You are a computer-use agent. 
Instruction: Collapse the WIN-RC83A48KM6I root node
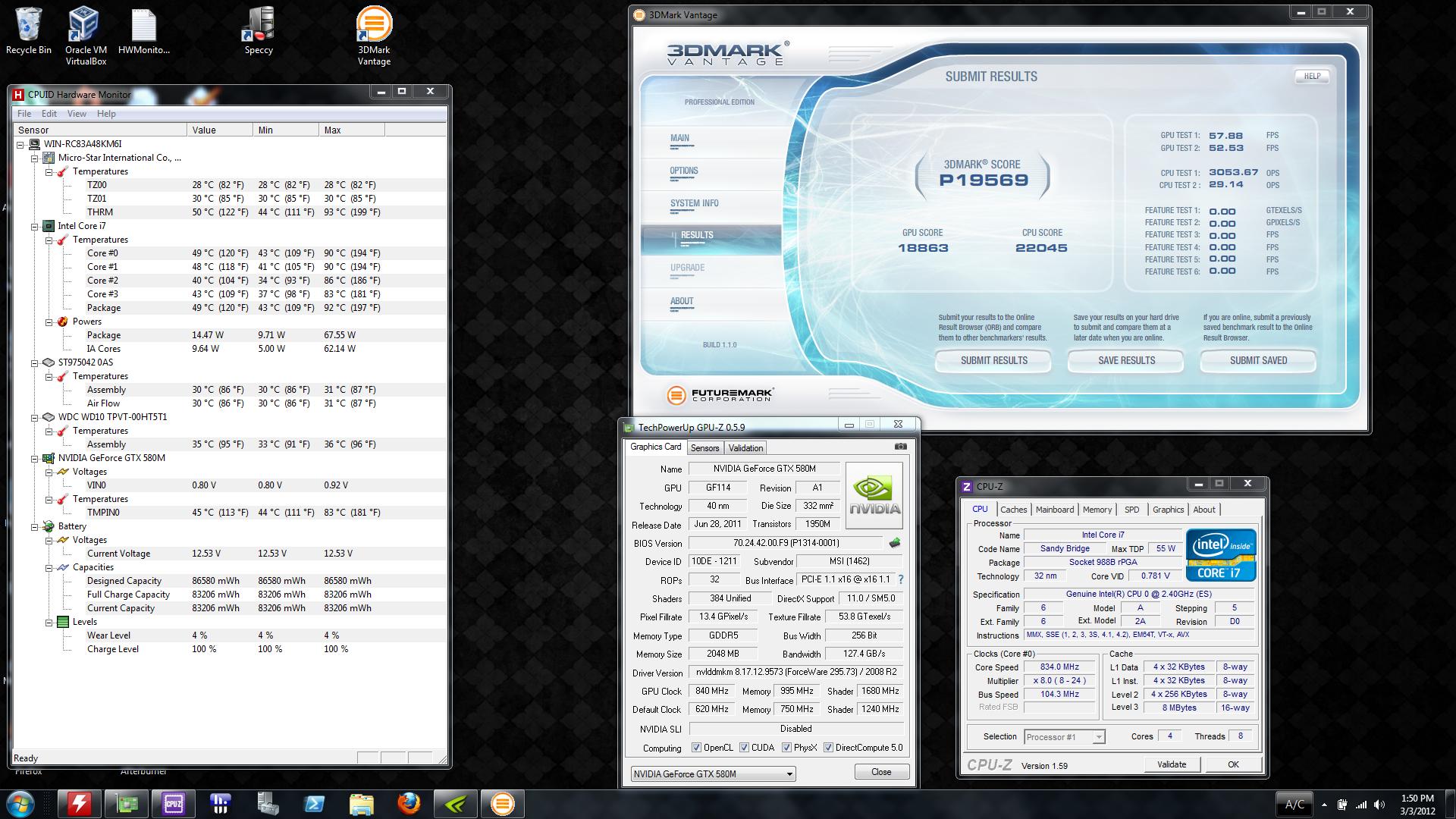tap(20, 144)
